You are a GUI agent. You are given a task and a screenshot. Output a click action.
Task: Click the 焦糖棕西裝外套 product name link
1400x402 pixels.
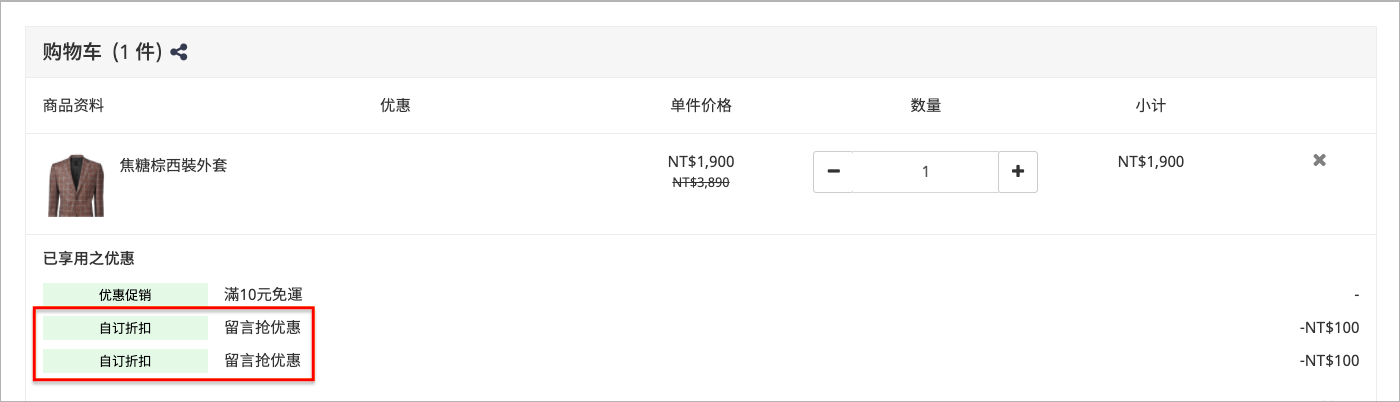173,165
